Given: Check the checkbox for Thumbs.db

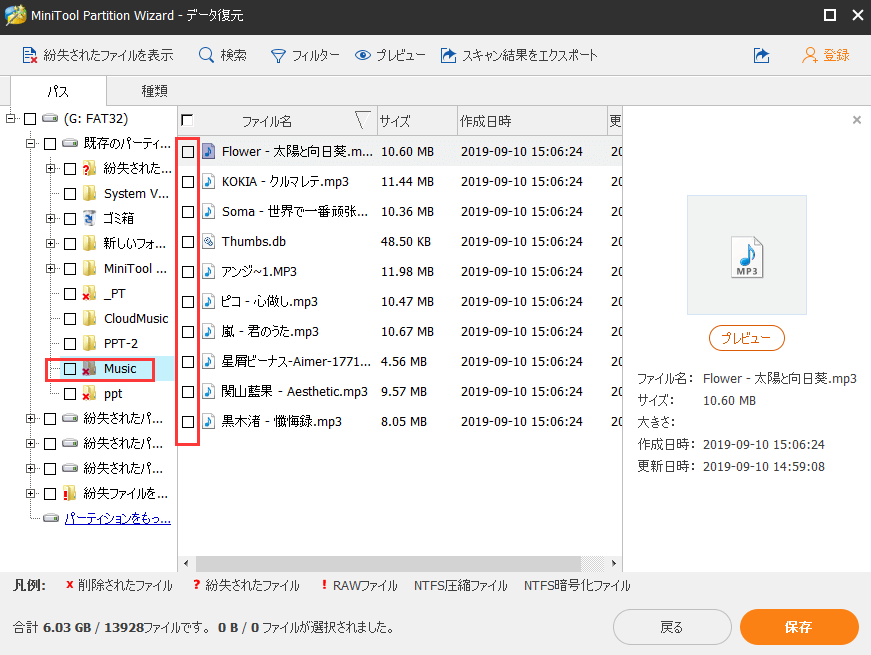Looking at the screenshot, I should [x=188, y=241].
